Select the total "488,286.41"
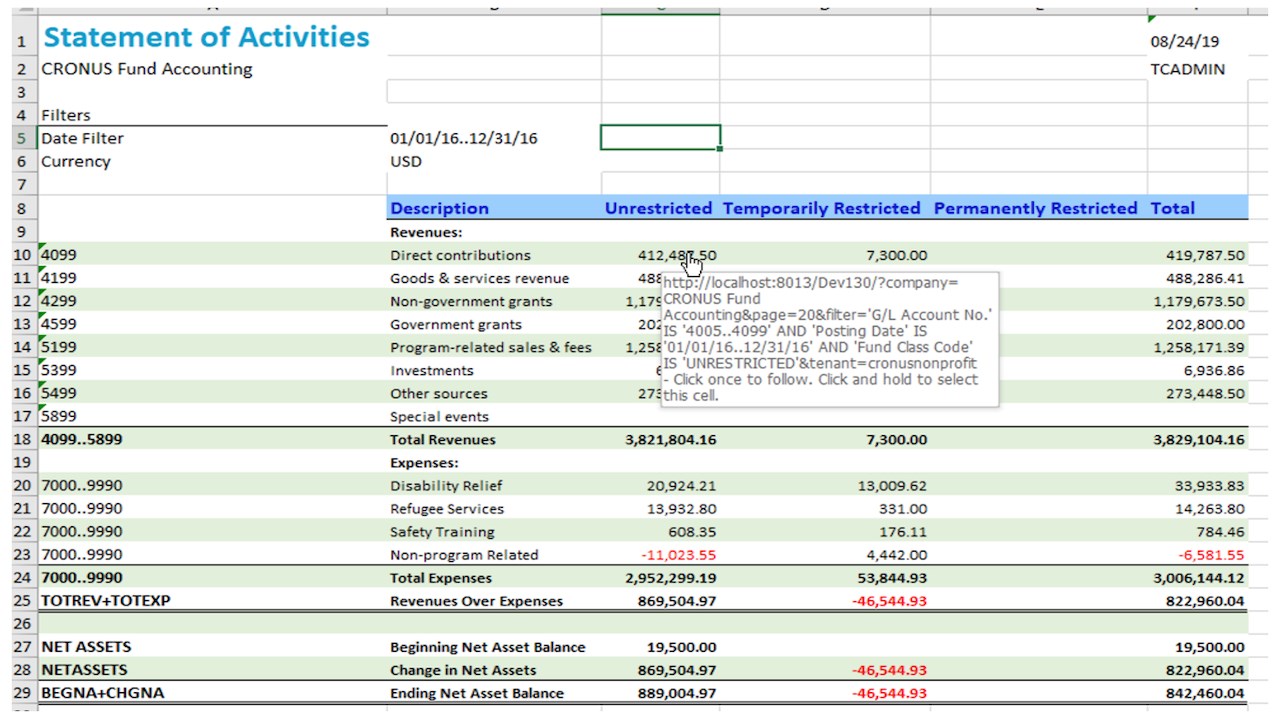The width and height of the screenshot is (1280, 720). click(x=1205, y=278)
